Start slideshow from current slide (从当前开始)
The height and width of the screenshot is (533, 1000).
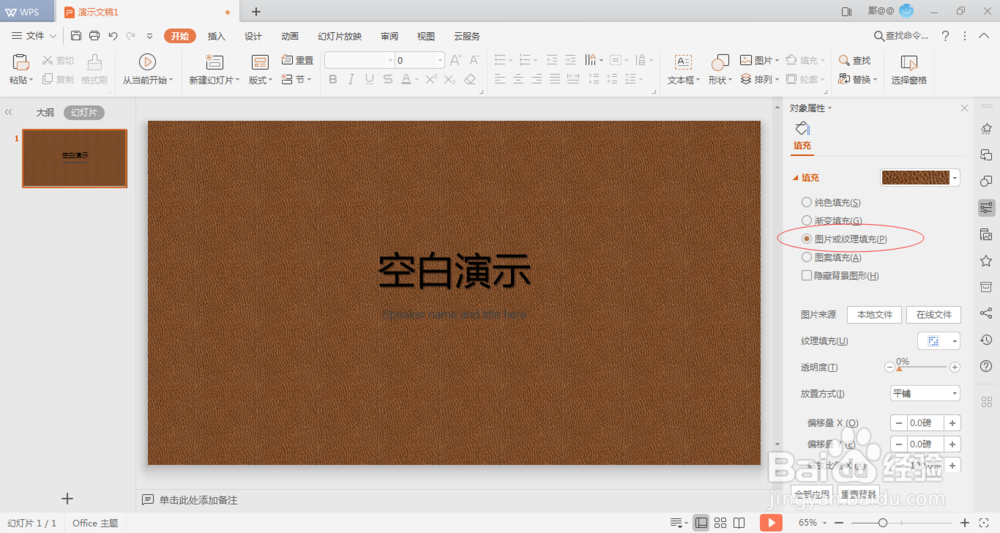click(147, 69)
